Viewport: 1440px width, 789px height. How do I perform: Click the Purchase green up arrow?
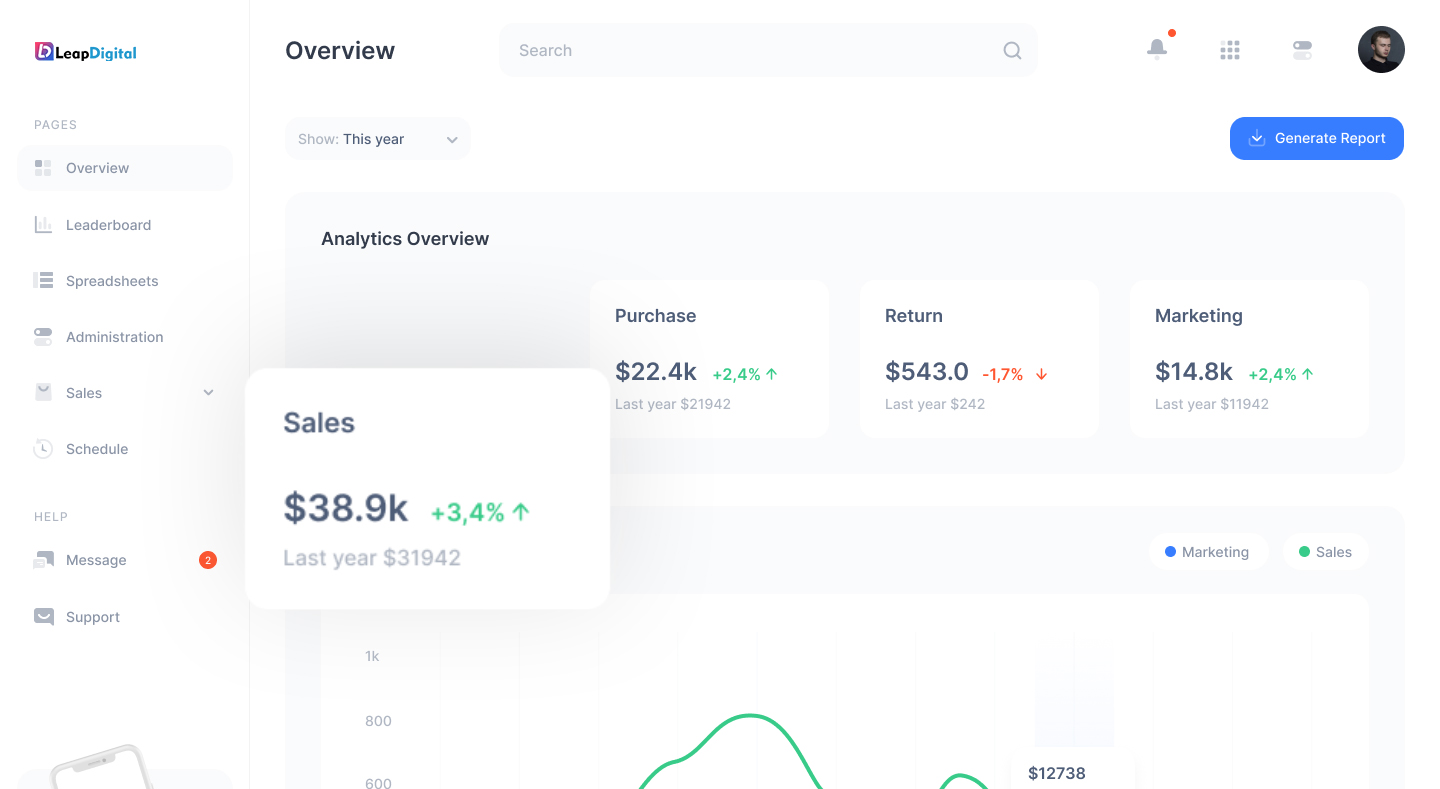(771, 374)
